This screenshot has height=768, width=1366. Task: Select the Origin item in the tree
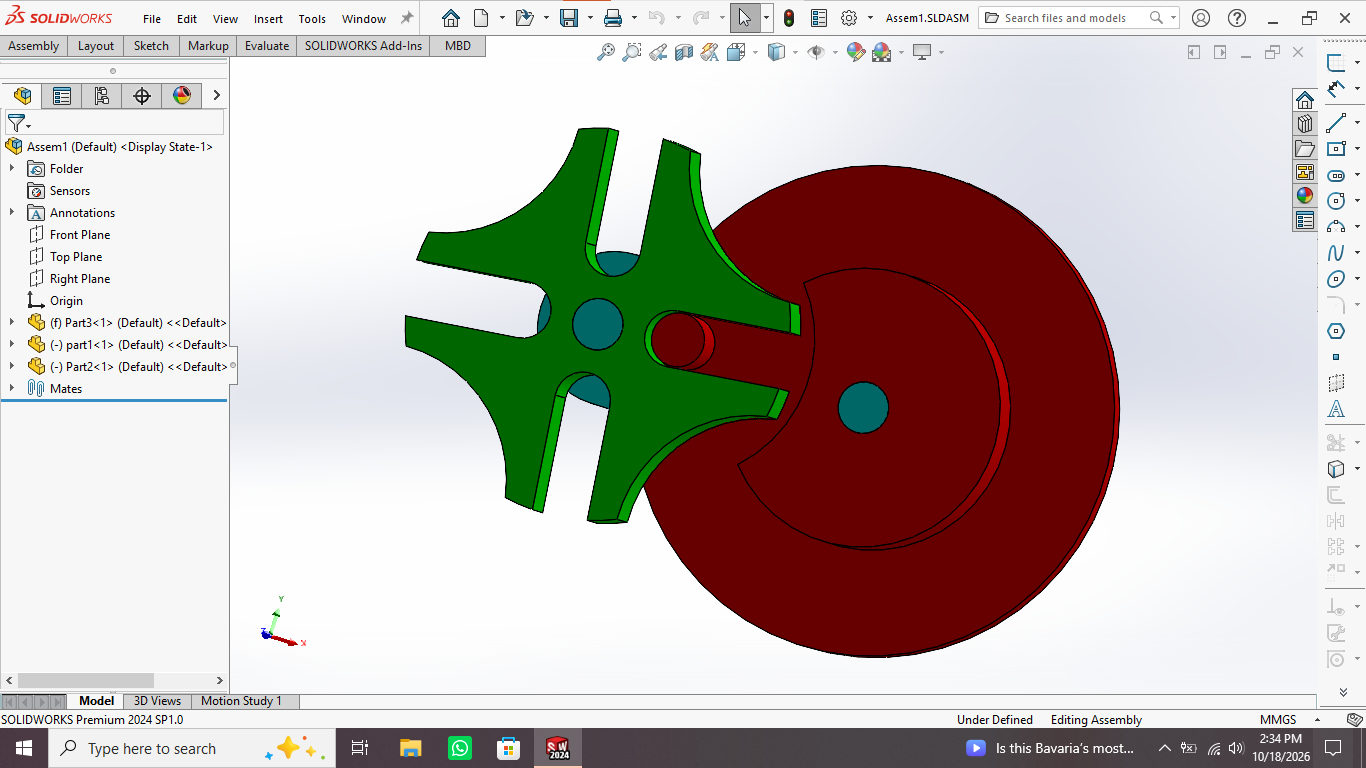coord(66,300)
